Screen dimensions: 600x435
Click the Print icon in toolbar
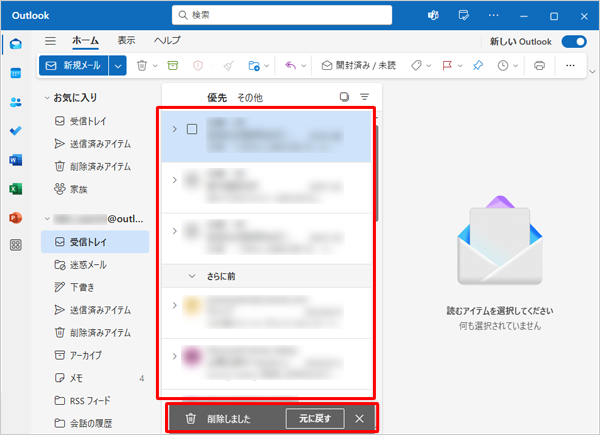pyautogui.click(x=539, y=66)
